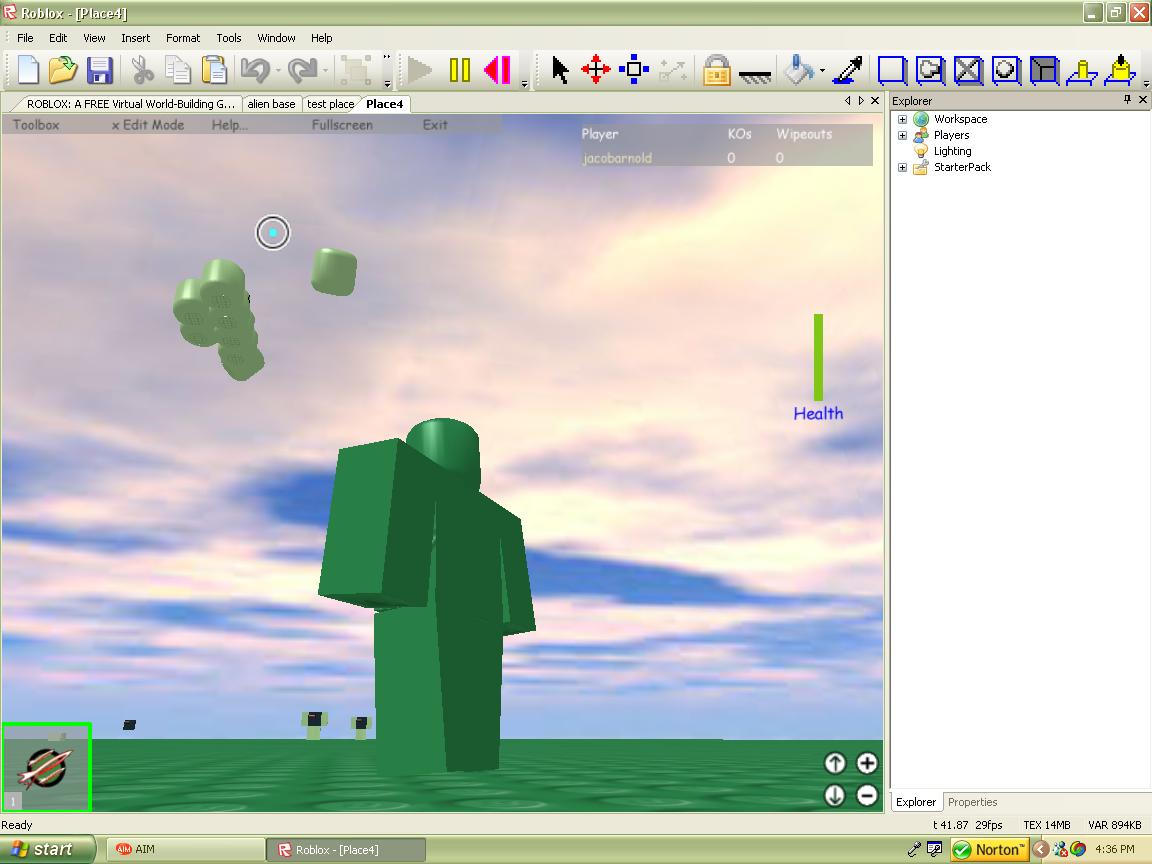1152x864 pixels.
Task: Select the rocket tool thumbnail in the hotbar
Action: (x=46, y=767)
